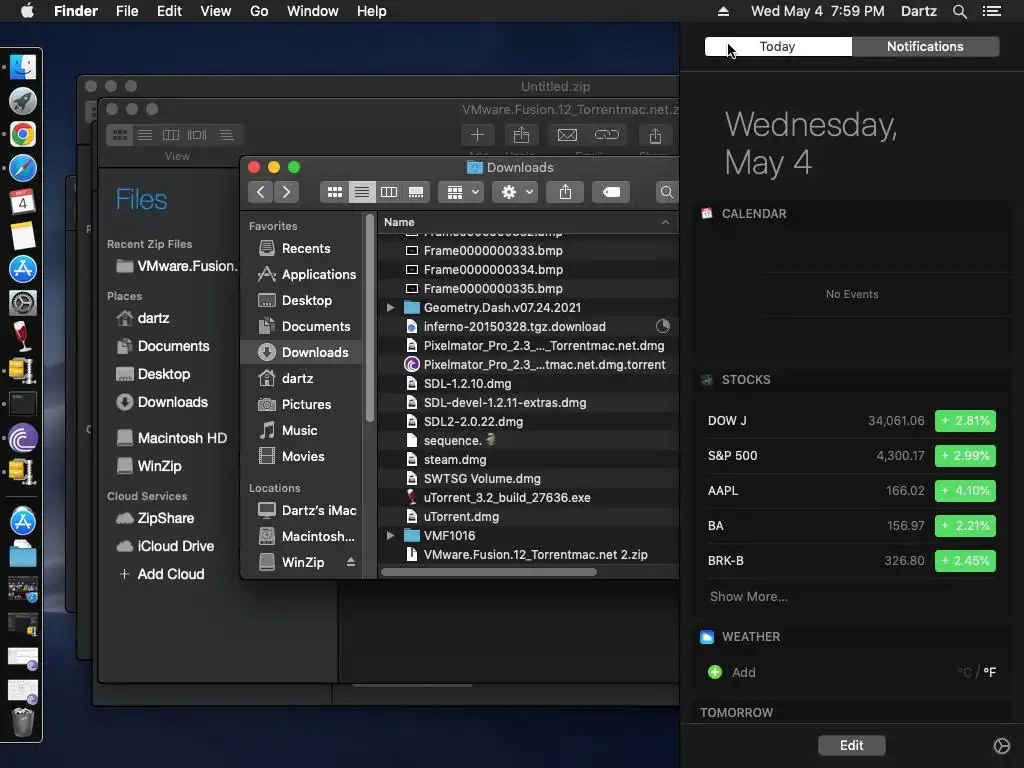
Task: Open Notification Center settings gear
Action: (1001, 746)
